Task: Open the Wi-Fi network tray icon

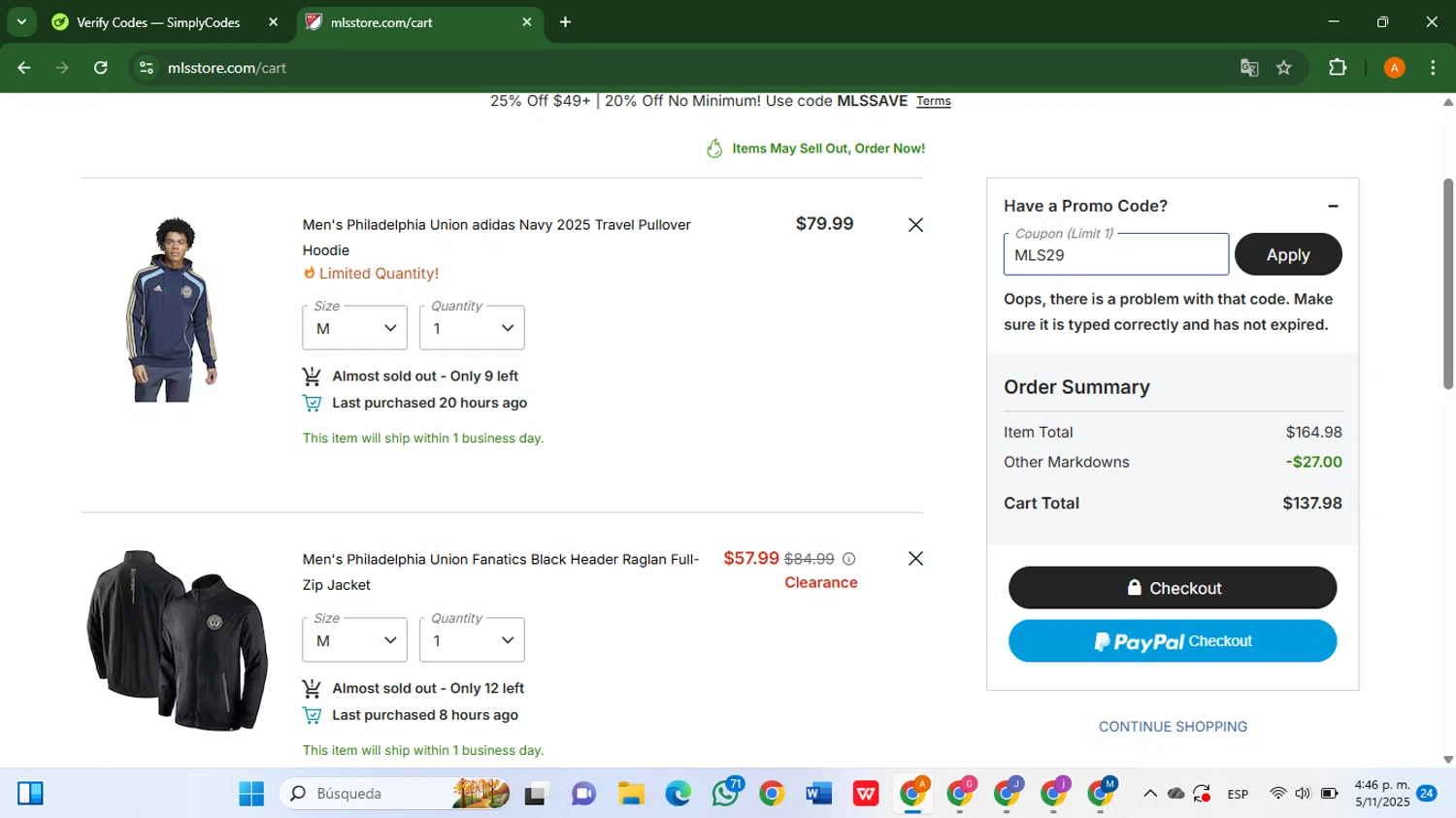Action: pos(1277,794)
